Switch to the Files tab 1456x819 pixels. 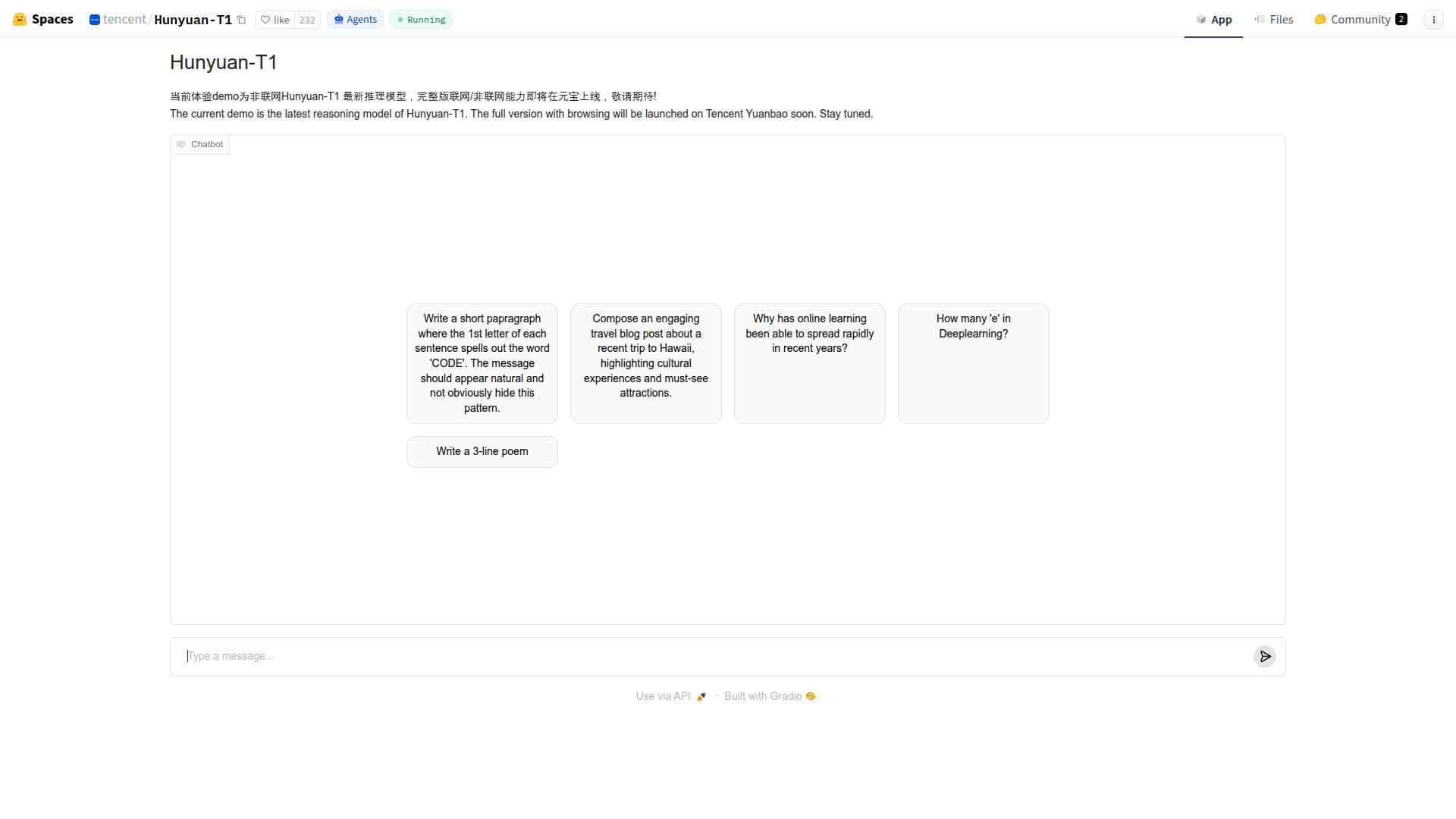1273,20
